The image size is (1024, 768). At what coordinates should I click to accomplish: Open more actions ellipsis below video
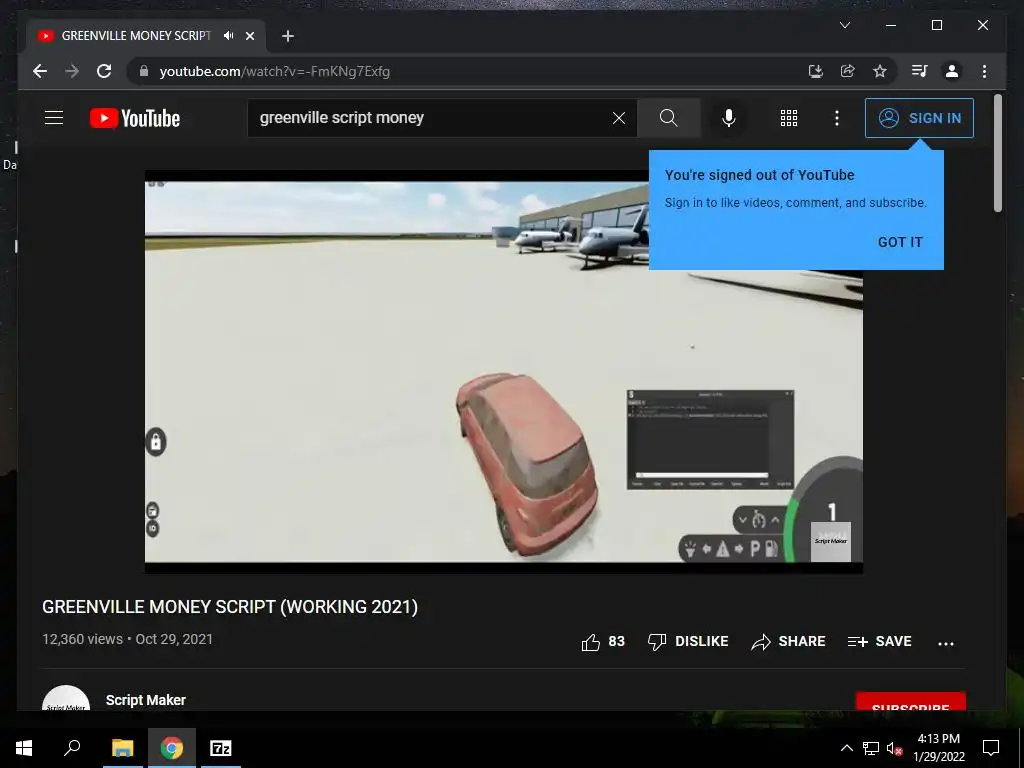[946, 643]
